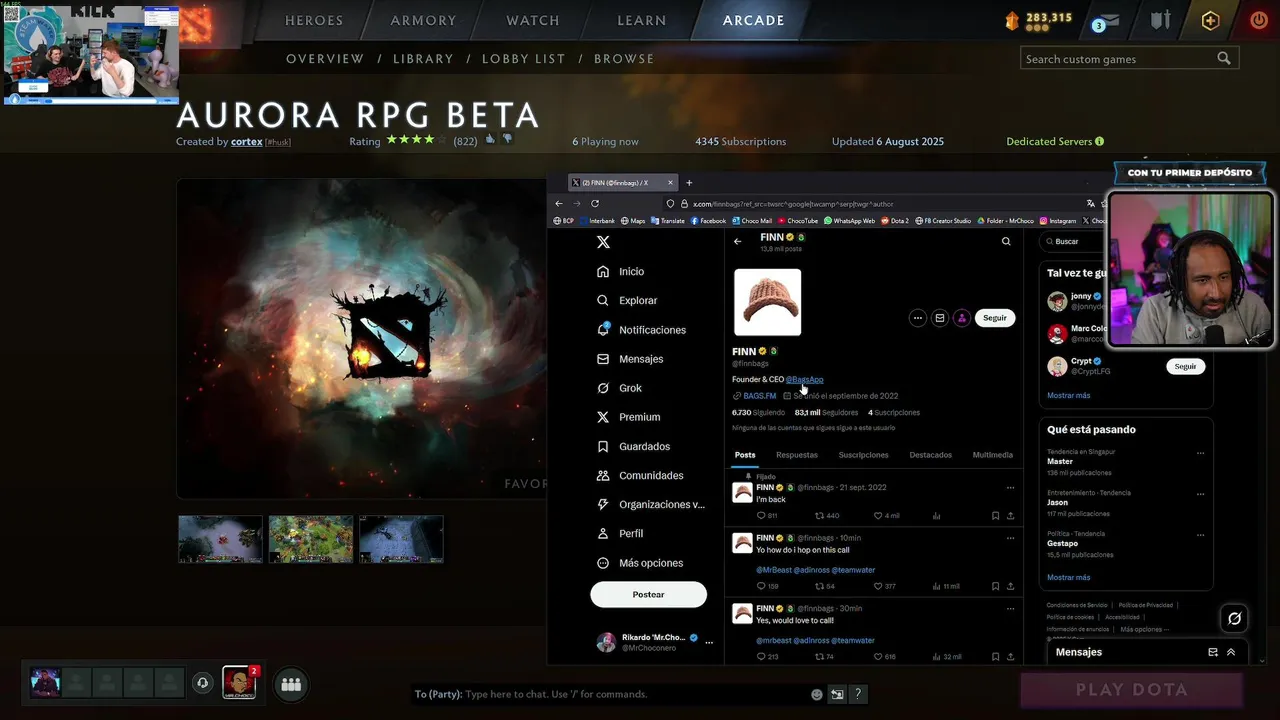
Task: Open LOBBY LIST arcade sub-tab
Action: coord(524,59)
